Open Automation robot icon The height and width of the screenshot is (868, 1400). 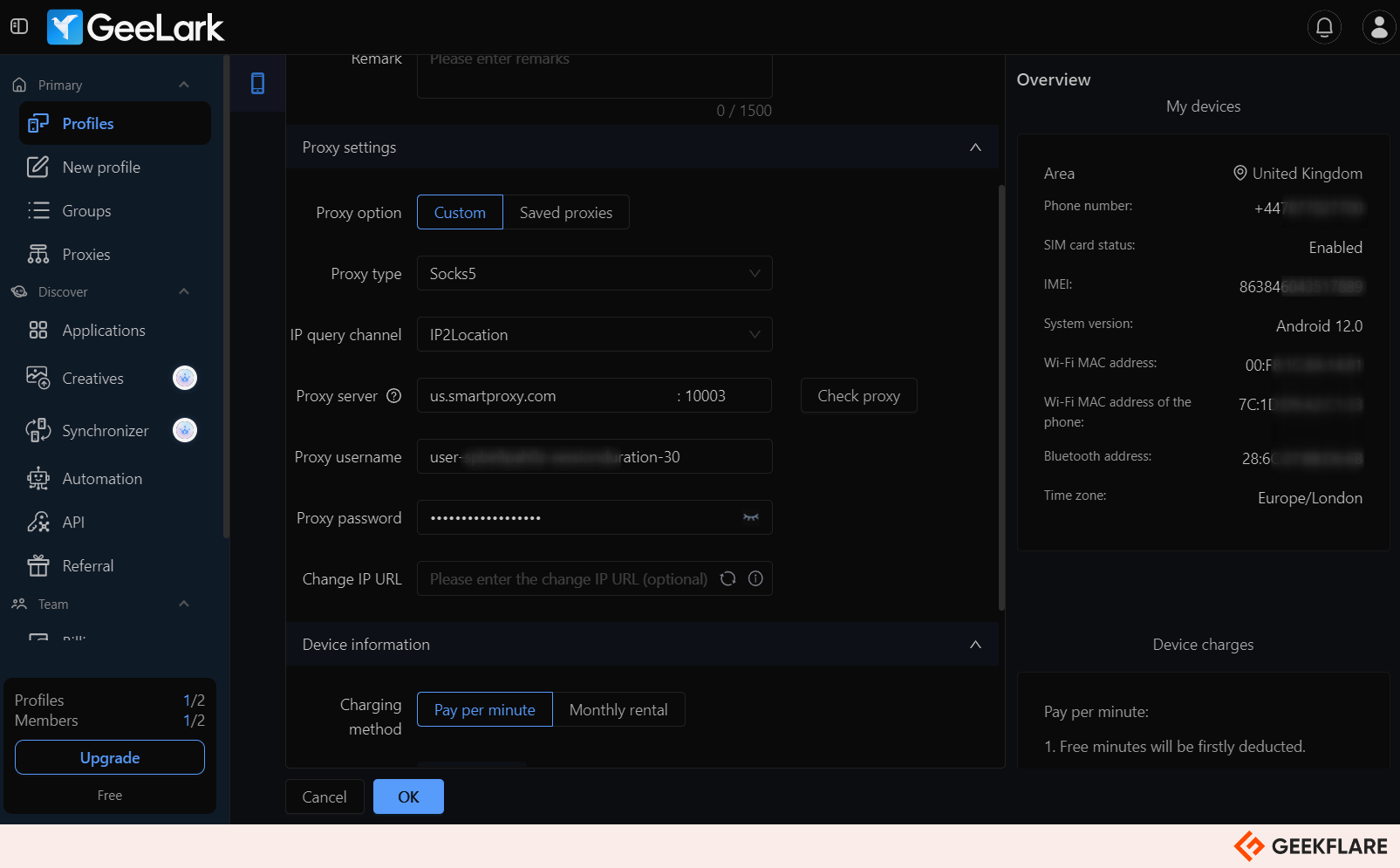38,478
